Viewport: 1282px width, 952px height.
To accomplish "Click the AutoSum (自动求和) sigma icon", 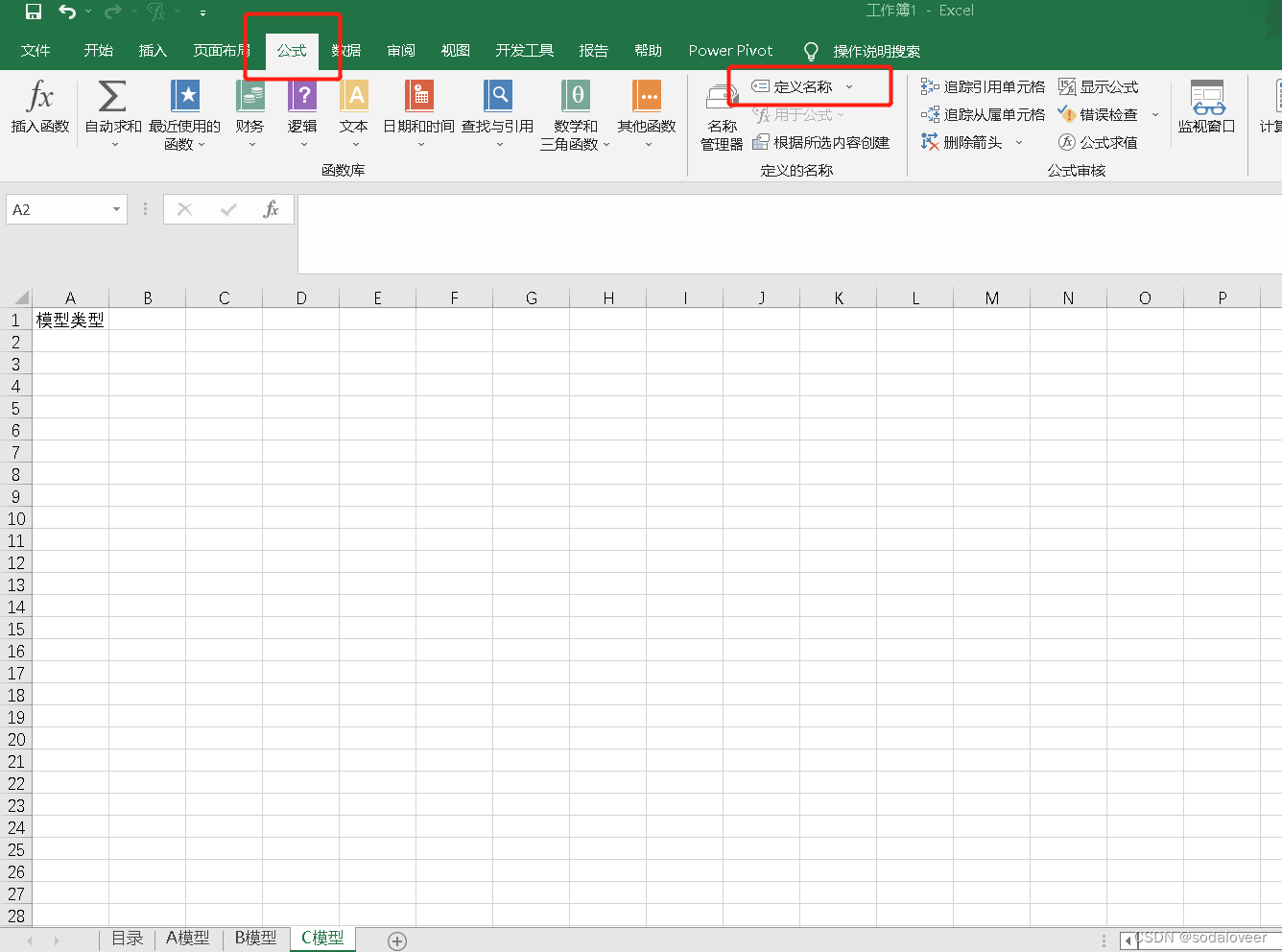I will (x=112, y=96).
